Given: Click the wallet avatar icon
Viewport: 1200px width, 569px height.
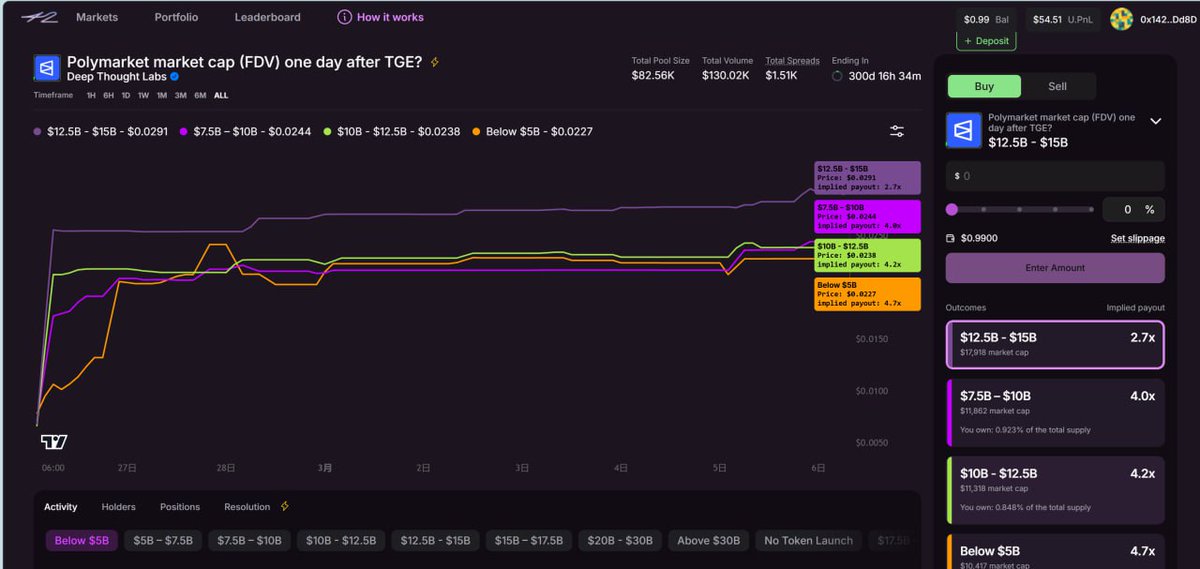Looking at the screenshot, I should 1121,19.
